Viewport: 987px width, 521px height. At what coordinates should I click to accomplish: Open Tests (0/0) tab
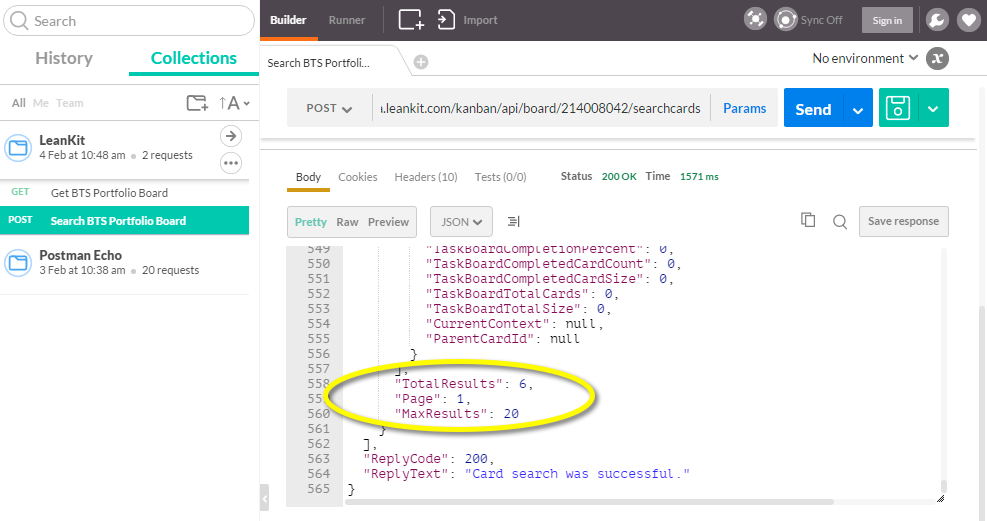(500, 177)
